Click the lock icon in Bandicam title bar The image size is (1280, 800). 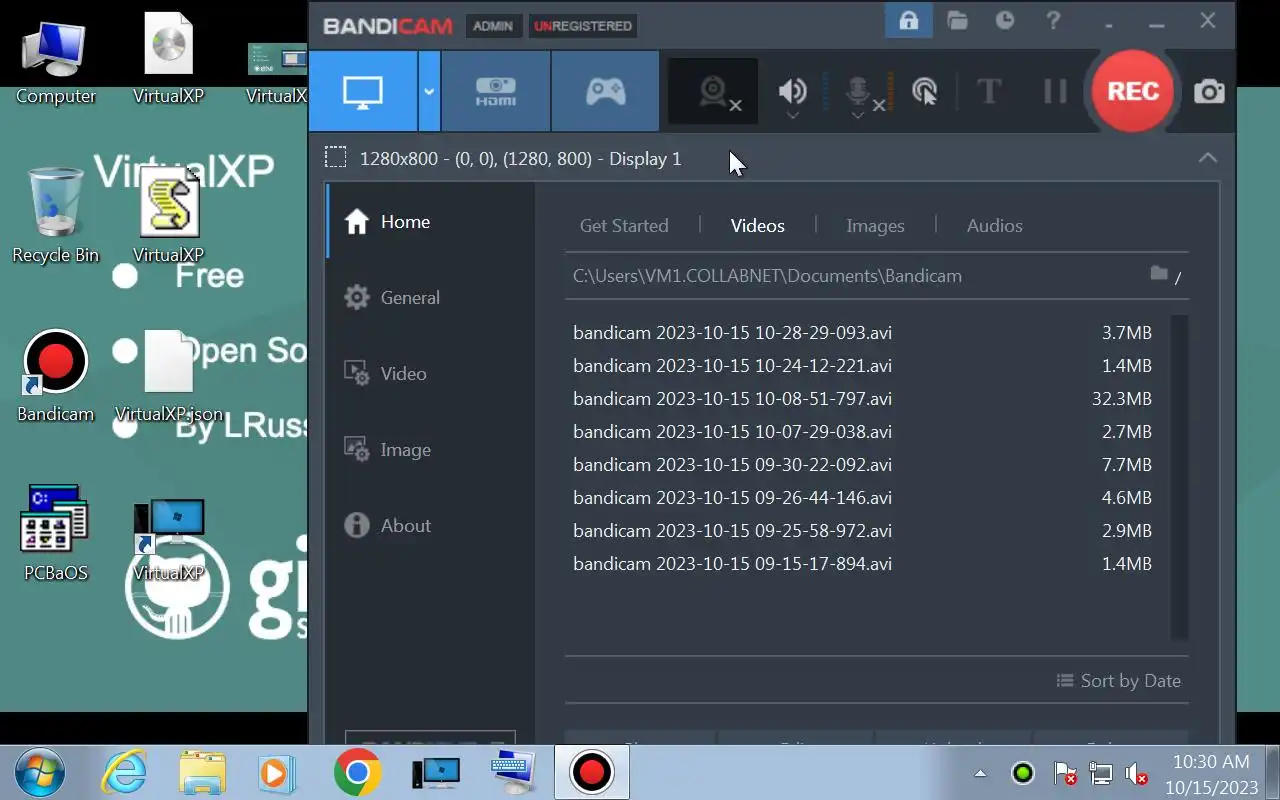pos(909,21)
